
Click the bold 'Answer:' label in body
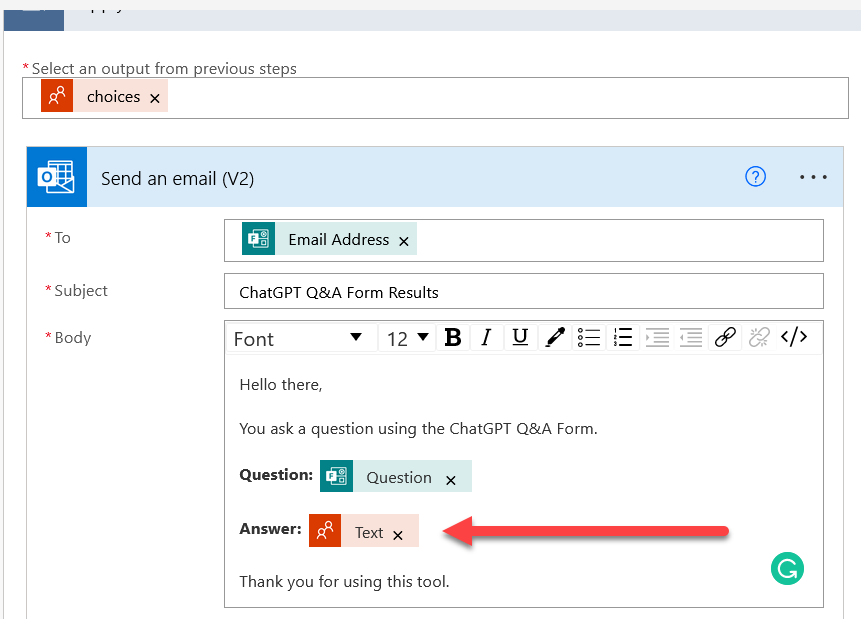click(x=270, y=529)
